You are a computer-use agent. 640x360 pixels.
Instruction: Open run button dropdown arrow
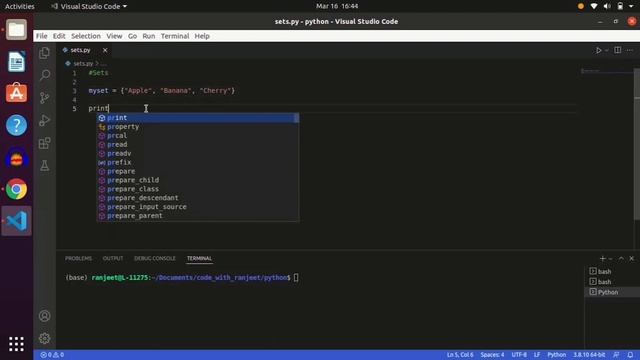pyautogui.click(x=607, y=50)
